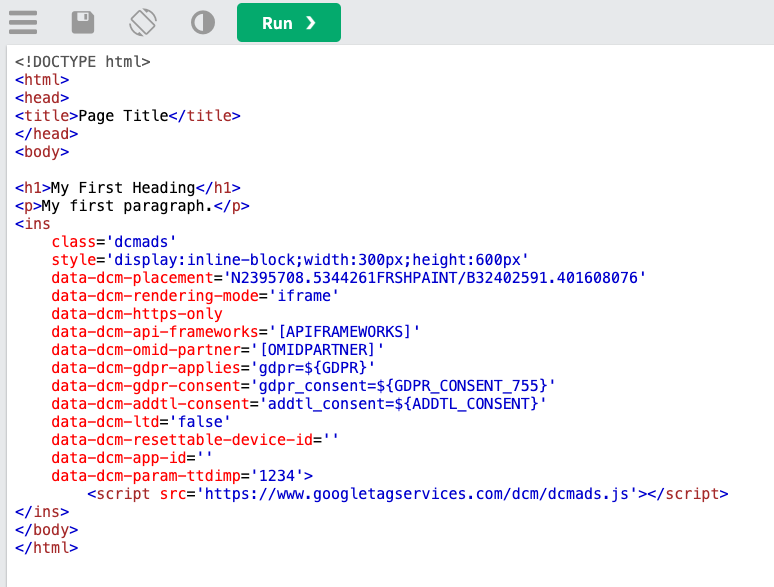774x587 pixels.
Task: Click the APIFRAMEWORKS placeholder value
Action: 345,332
